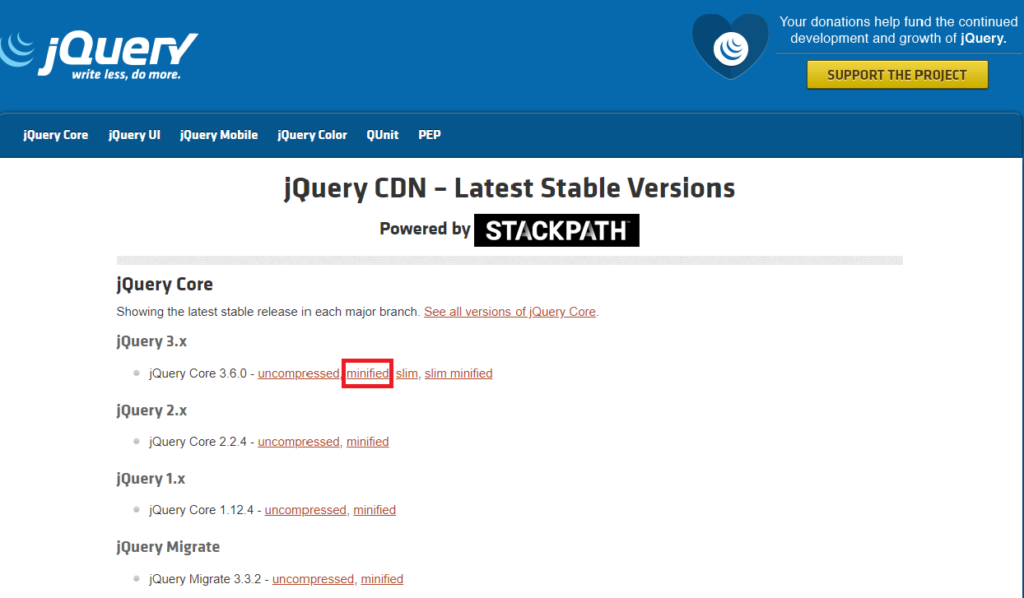Screen dimensions: 1024x598
Task: Select jQuery Color in navigation bar
Action: pos(312,135)
